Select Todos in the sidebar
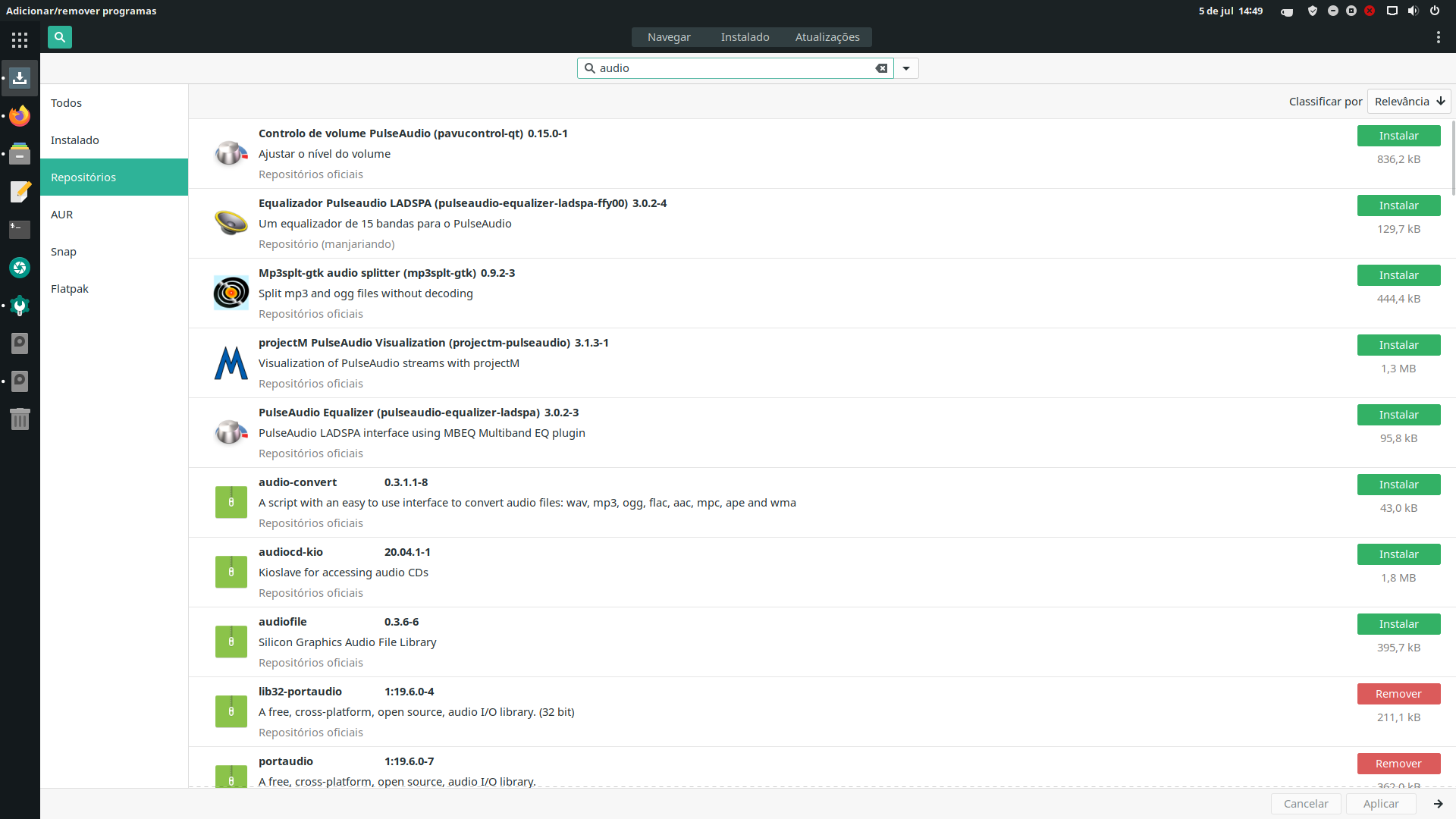 pos(114,103)
